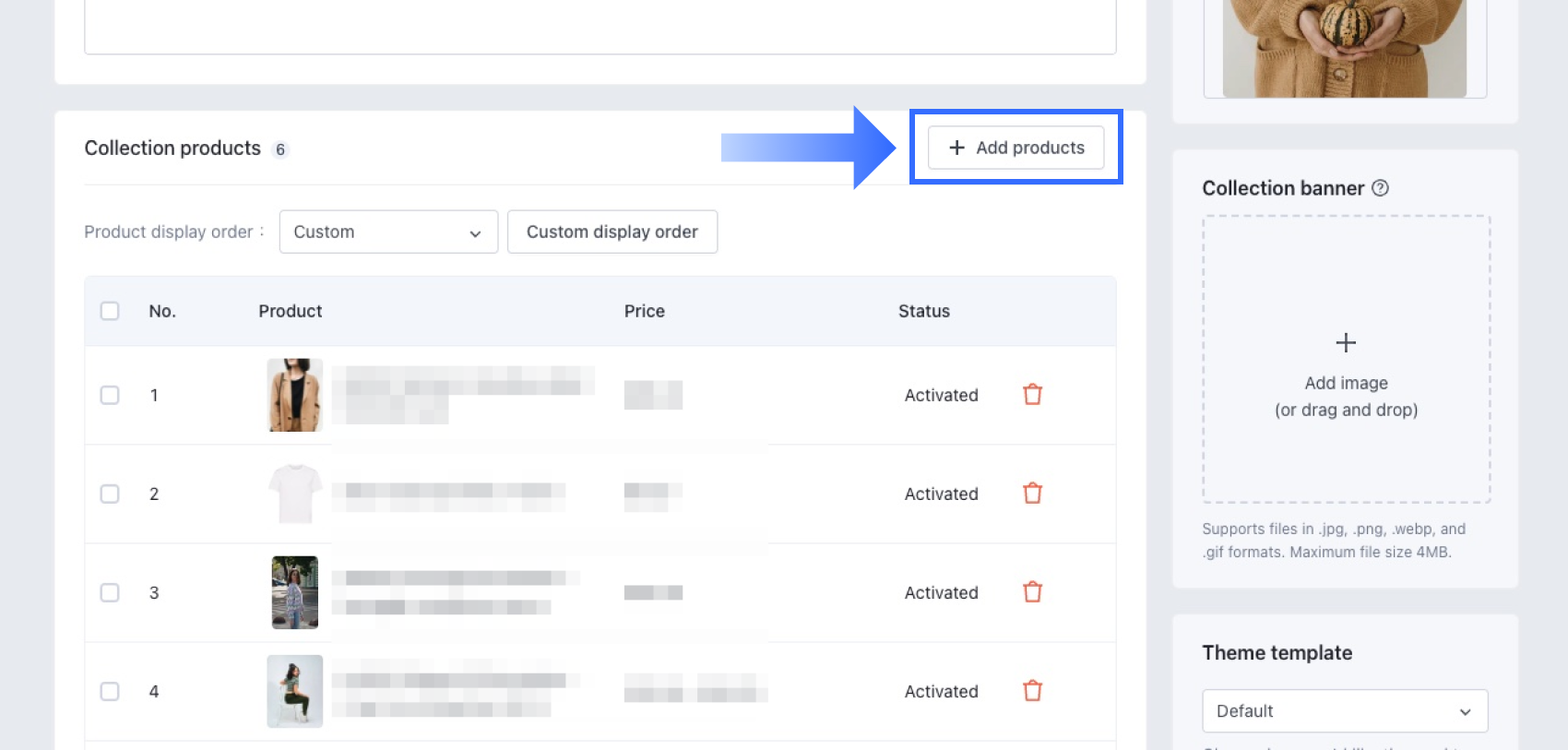Click trash icon for product 3

click(1032, 592)
